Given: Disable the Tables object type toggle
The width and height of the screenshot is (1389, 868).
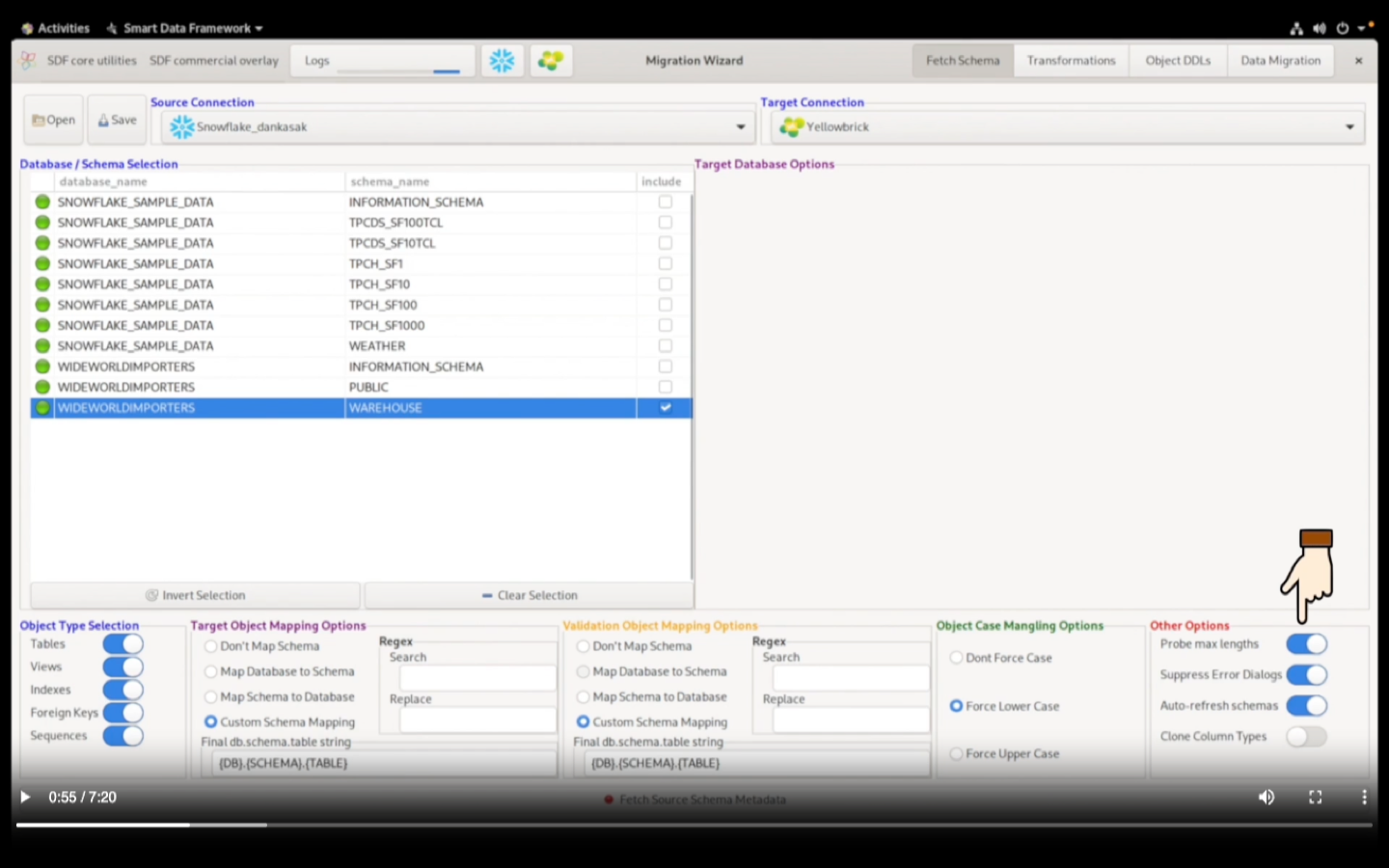Looking at the screenshot, I should pos(123,643).
